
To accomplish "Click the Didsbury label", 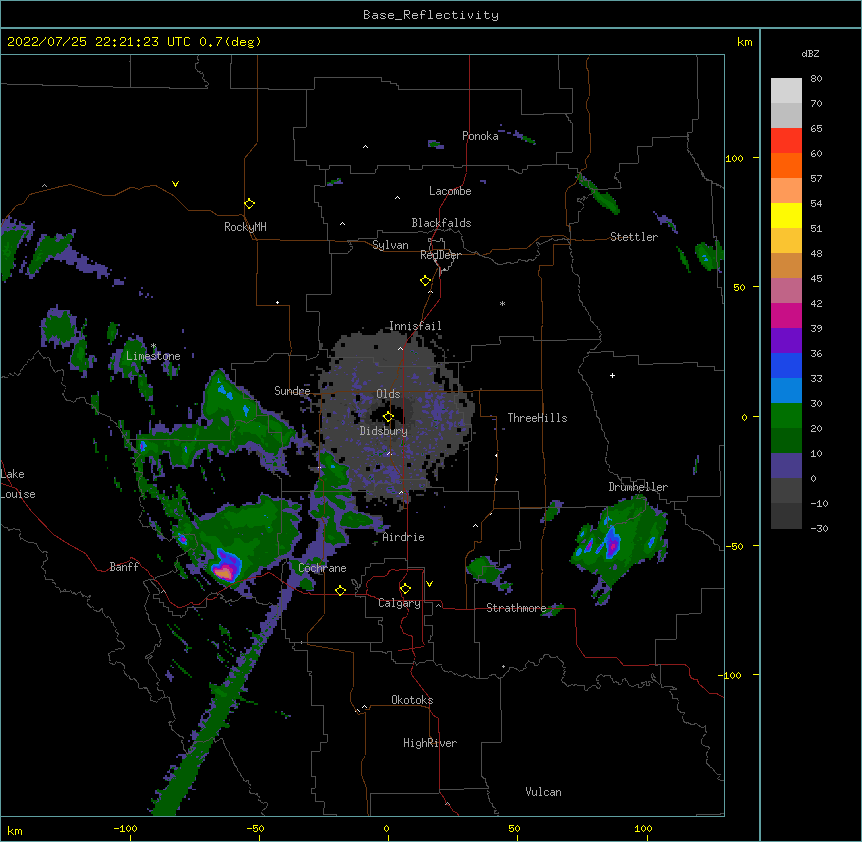I will (384, 431).
